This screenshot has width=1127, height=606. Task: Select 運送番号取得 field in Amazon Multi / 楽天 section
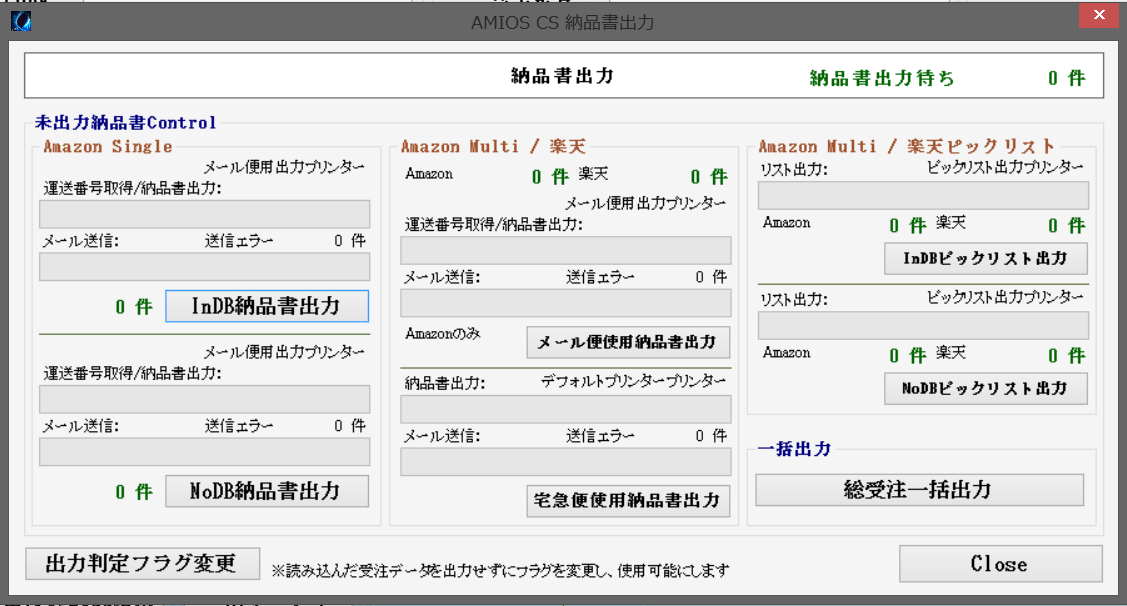tap(565, 250)
